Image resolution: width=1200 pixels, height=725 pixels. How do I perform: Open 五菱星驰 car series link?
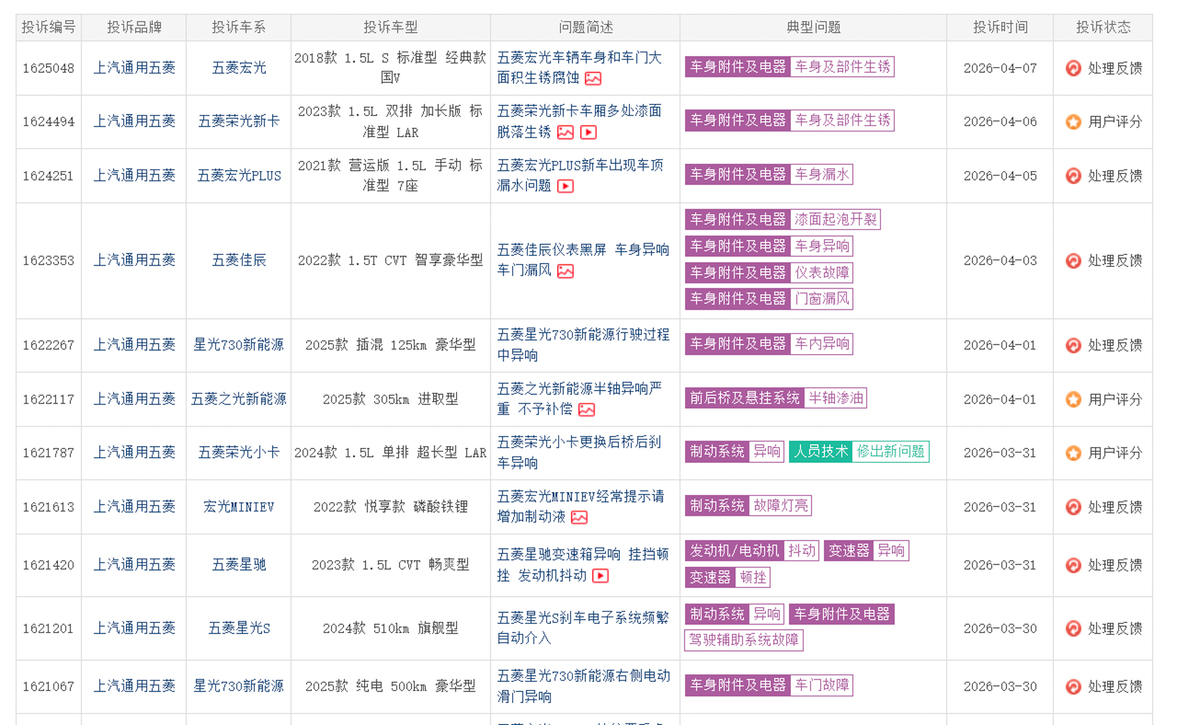coord(239,565)
